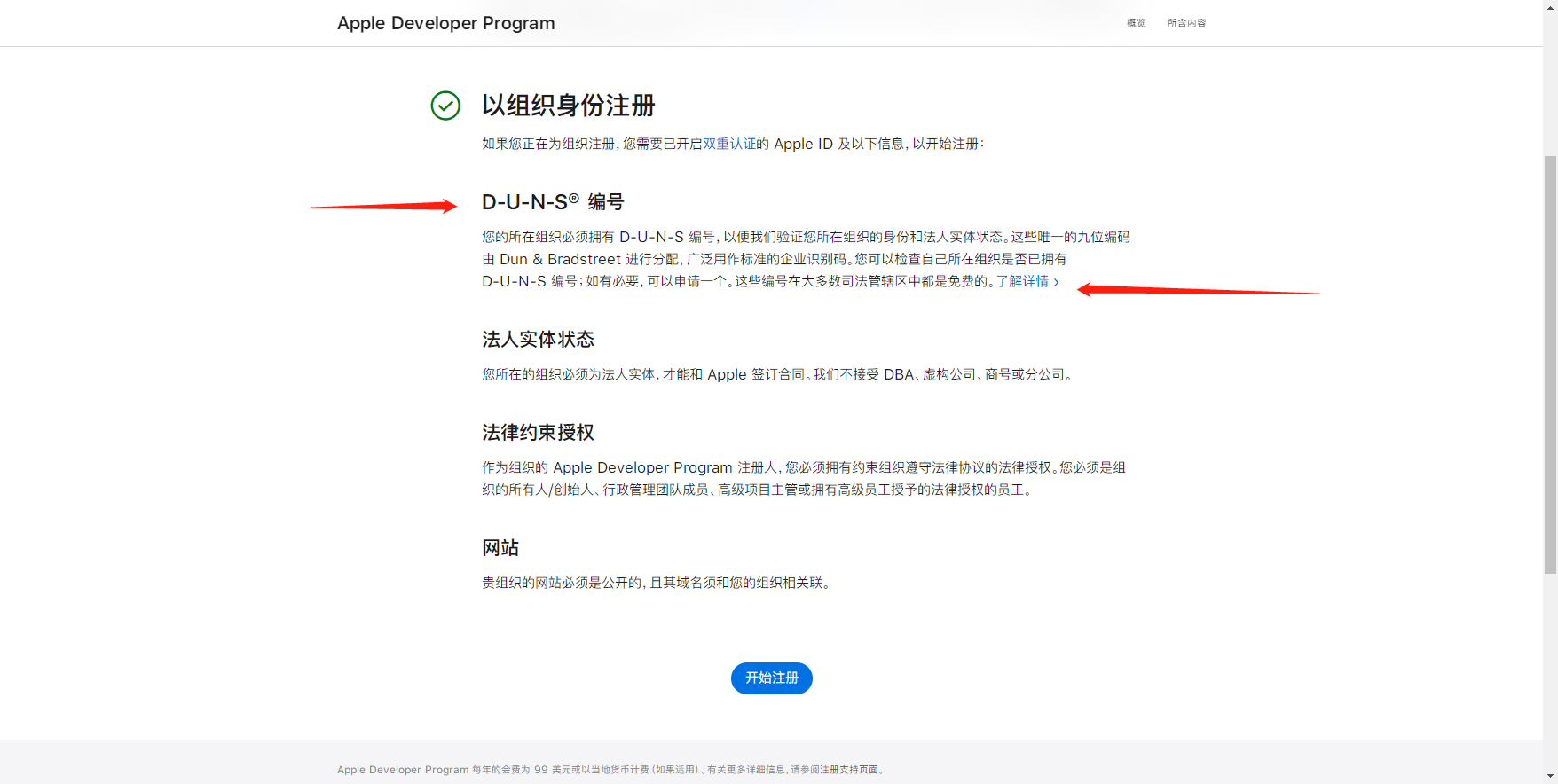Open the 了解详情 link

click(x=1027, y=281)
